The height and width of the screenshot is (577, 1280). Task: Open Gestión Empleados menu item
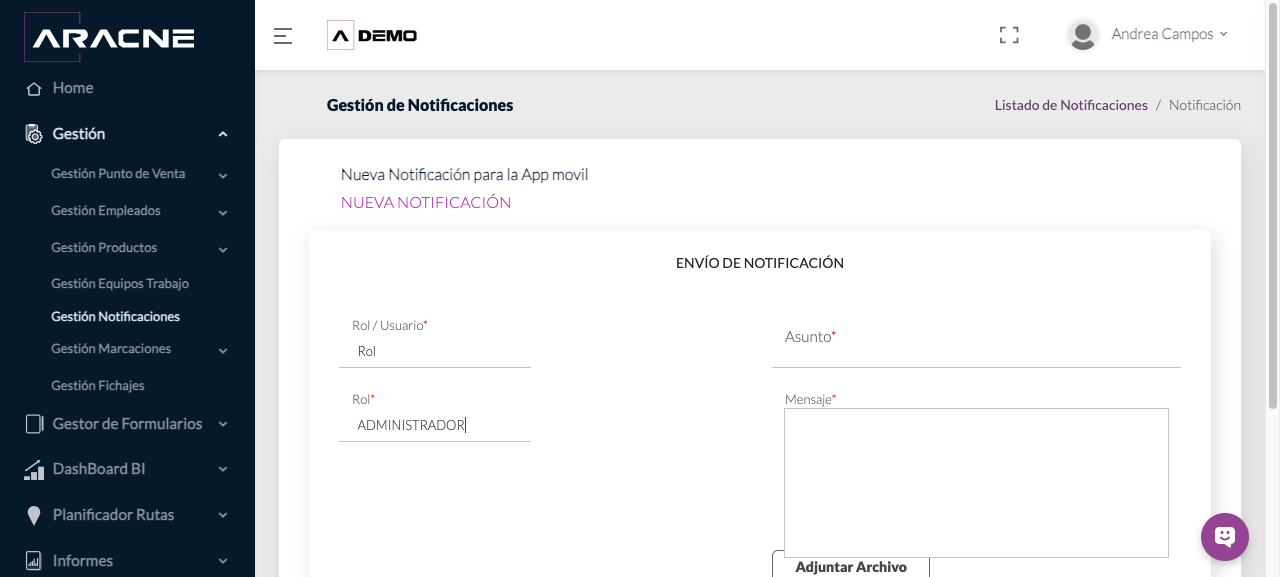pyautogui.click(x=106, y=211)
